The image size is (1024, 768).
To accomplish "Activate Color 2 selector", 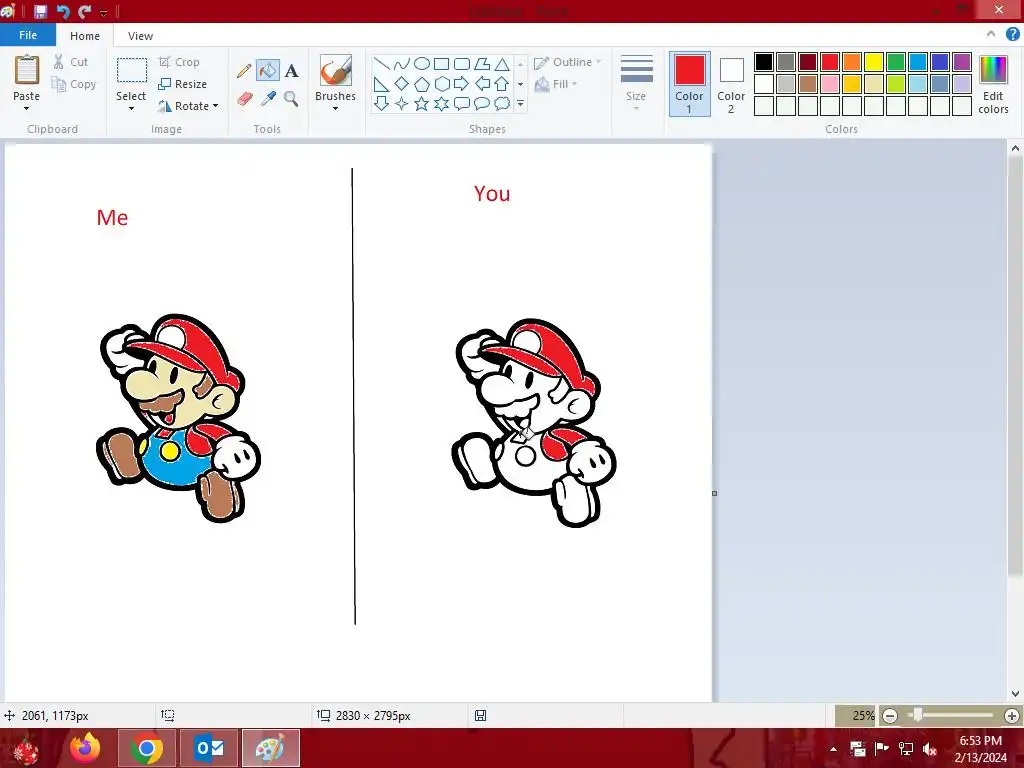I will pyautogui.click(x=731, y=84).
